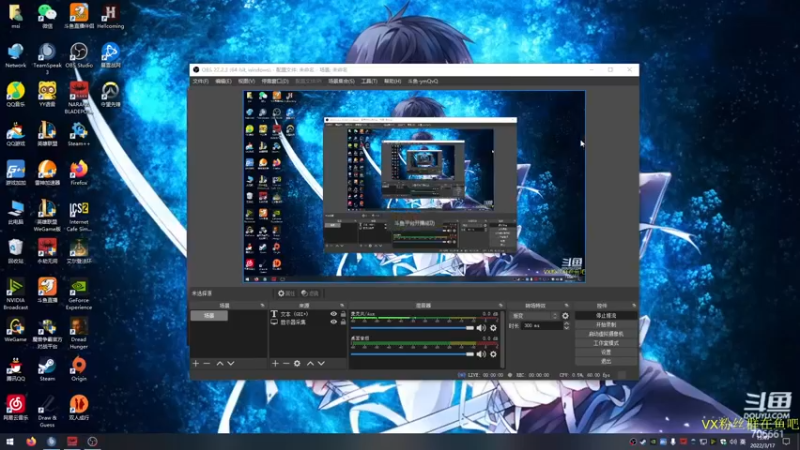Viewport: 800px width, 450px height.
Task: Click the Audio Mixer vertical scrollbar
Action: tap(502, 339)
